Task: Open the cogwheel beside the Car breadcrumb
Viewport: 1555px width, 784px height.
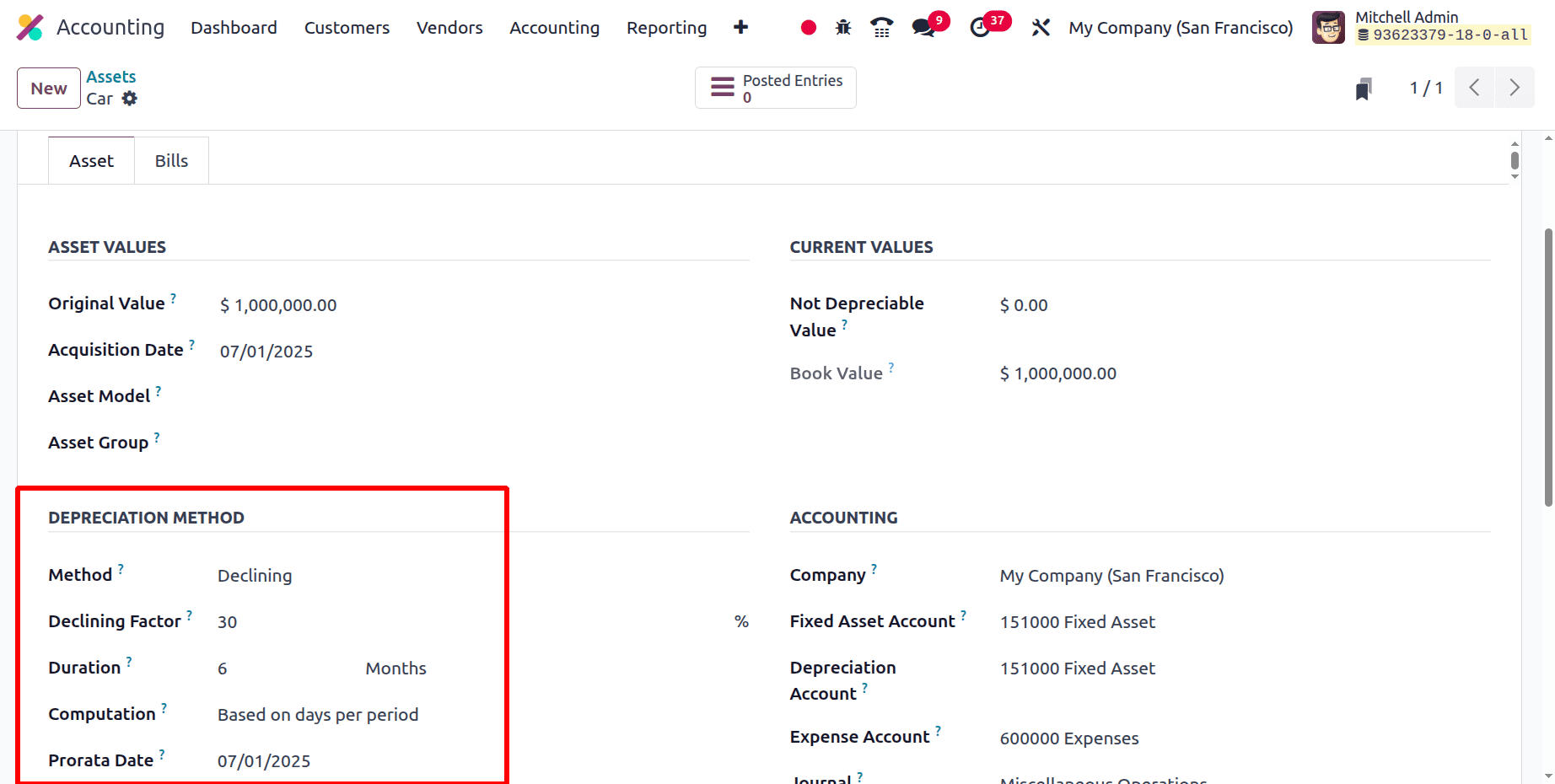Action: (x=130, y=99)
